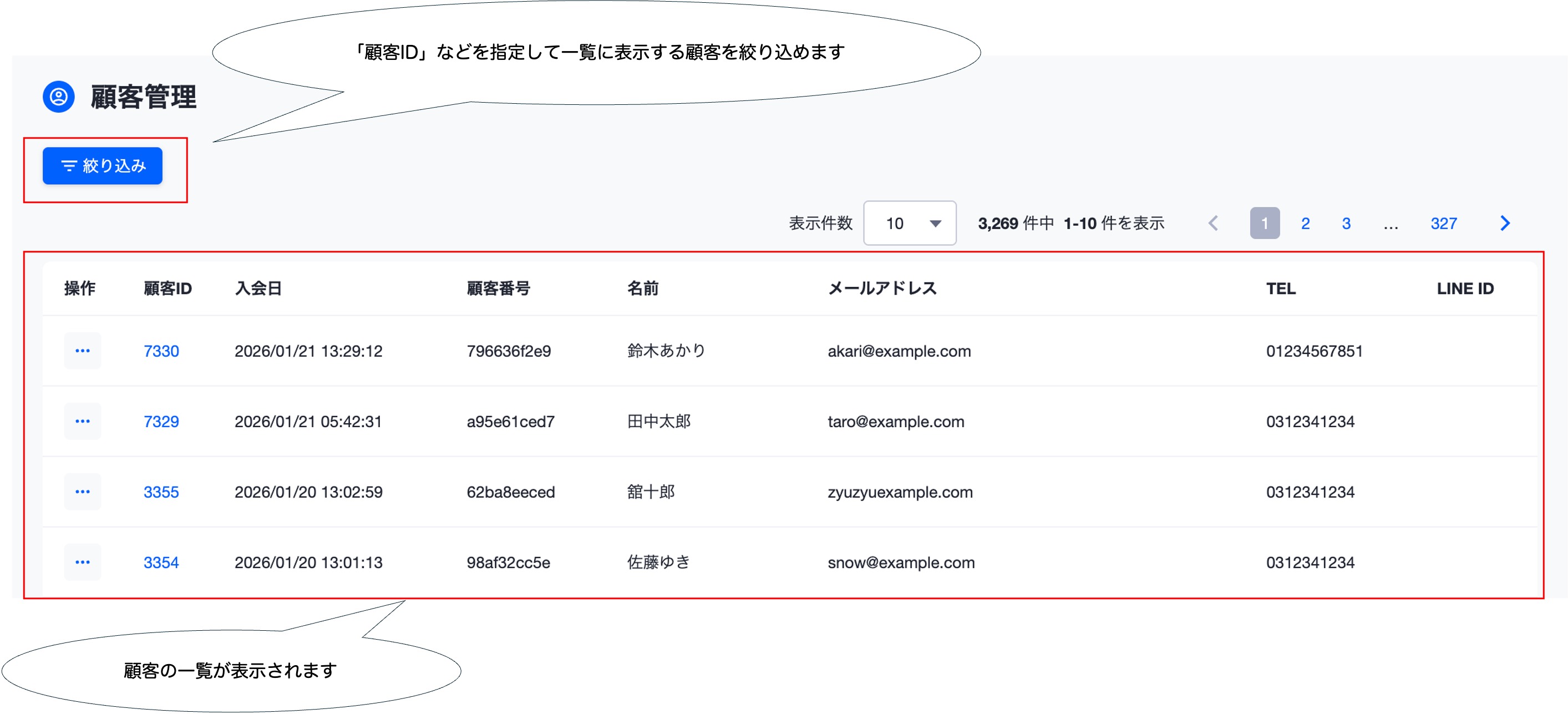
Task: Open customer ID 7330 link
Action: coord(161,351)
